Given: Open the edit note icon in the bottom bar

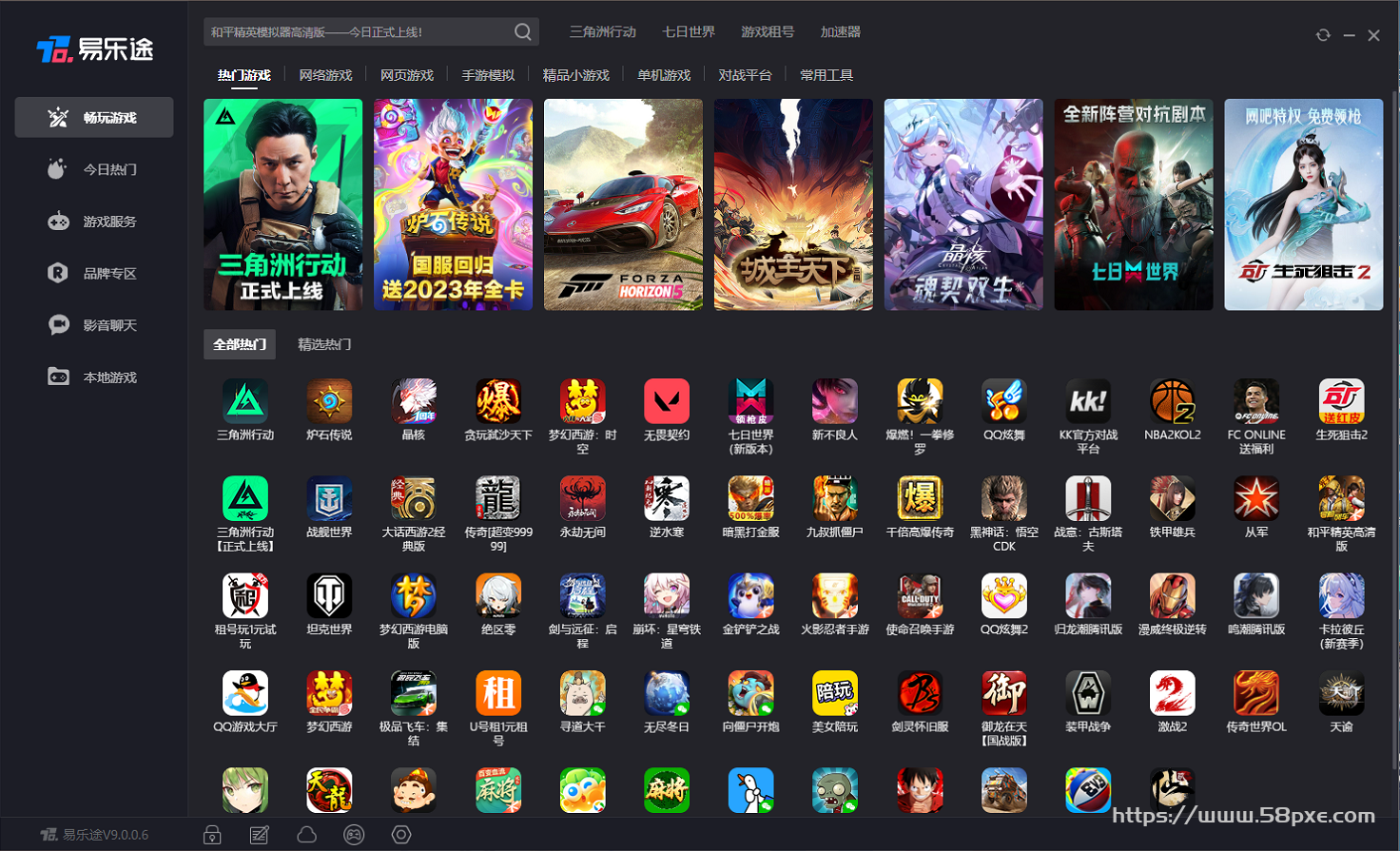Looking at the screenshot, I should pos(259,835).
